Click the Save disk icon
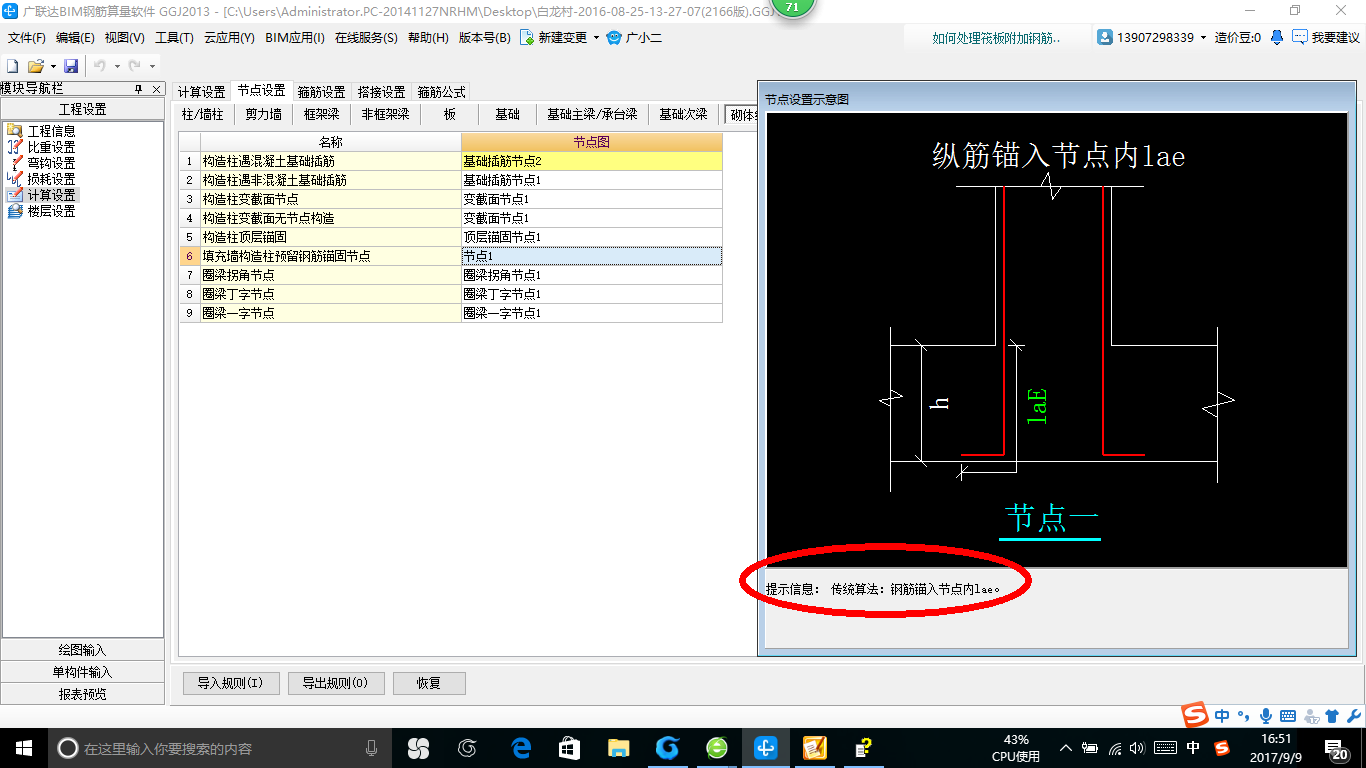The width and height of the screenshot is (1366, 768). click(71, 66)
